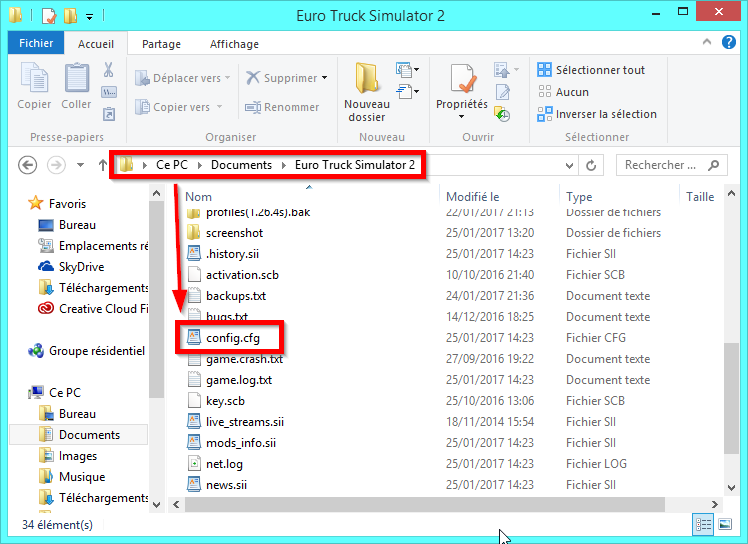748x544 pixels.
Task: Select Creative Cloud Files in Favoris
Action: click(x=94, y=309)
